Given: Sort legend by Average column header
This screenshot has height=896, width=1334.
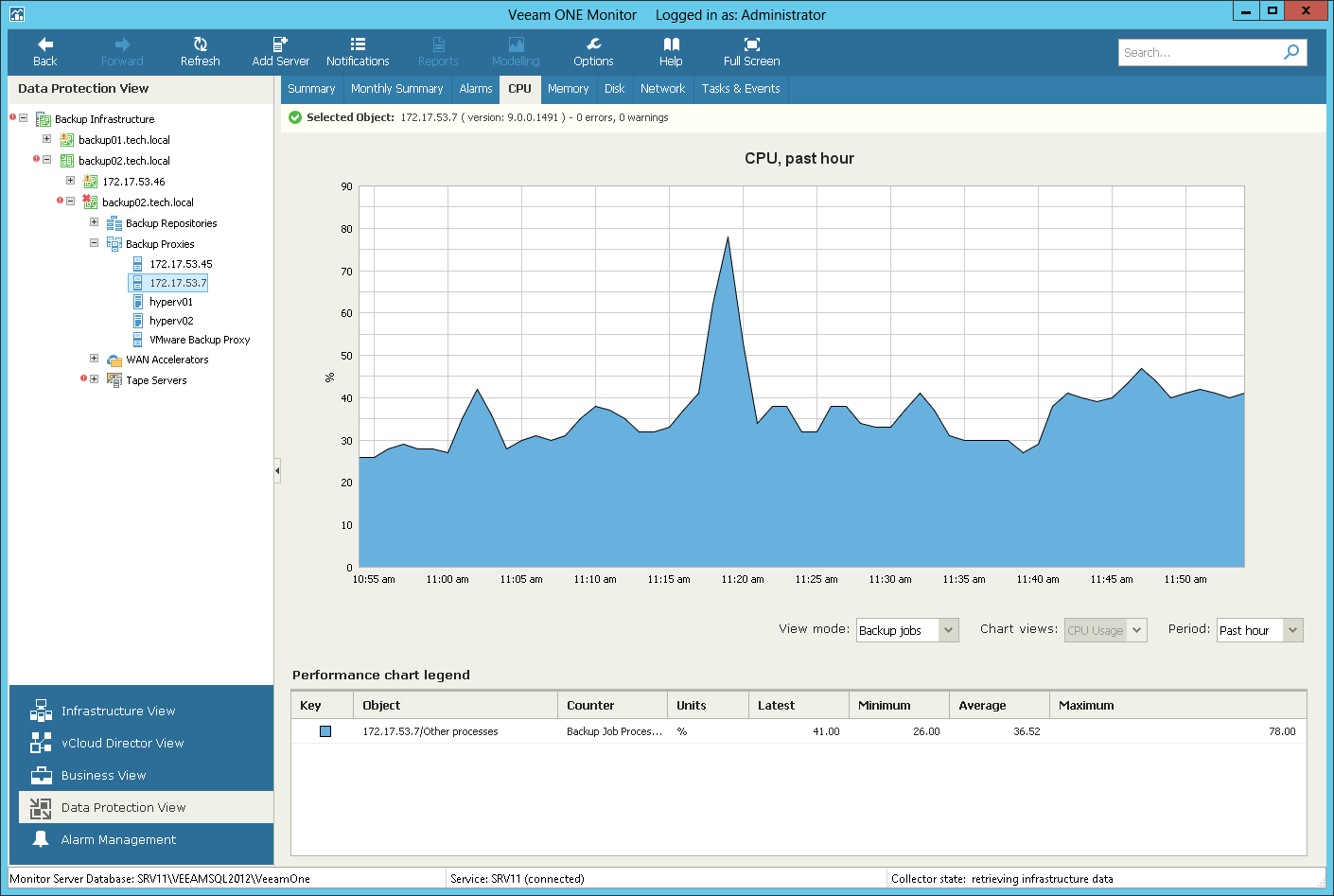Looking at the screenshot, I should point(999,706).
